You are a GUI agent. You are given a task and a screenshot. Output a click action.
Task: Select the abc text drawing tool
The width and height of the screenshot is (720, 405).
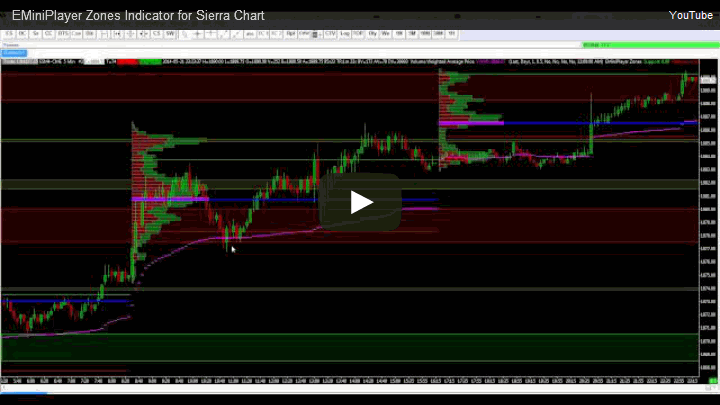250,34
